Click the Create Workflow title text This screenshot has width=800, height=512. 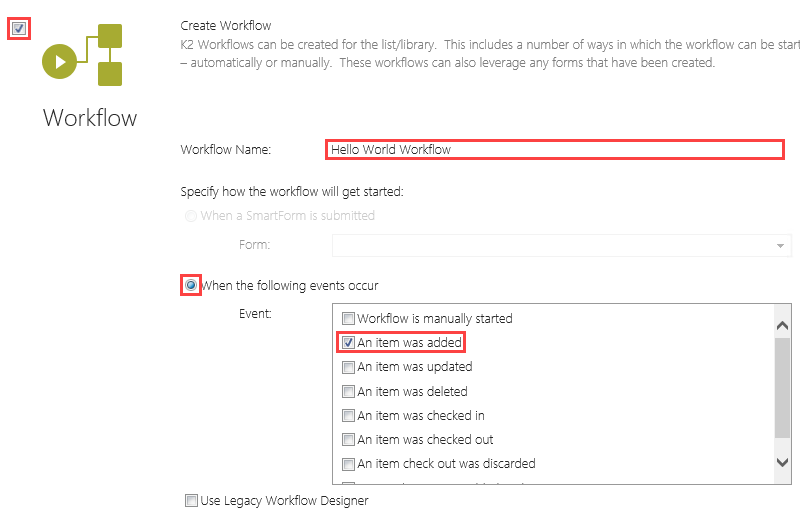click(x=225, y=26)
